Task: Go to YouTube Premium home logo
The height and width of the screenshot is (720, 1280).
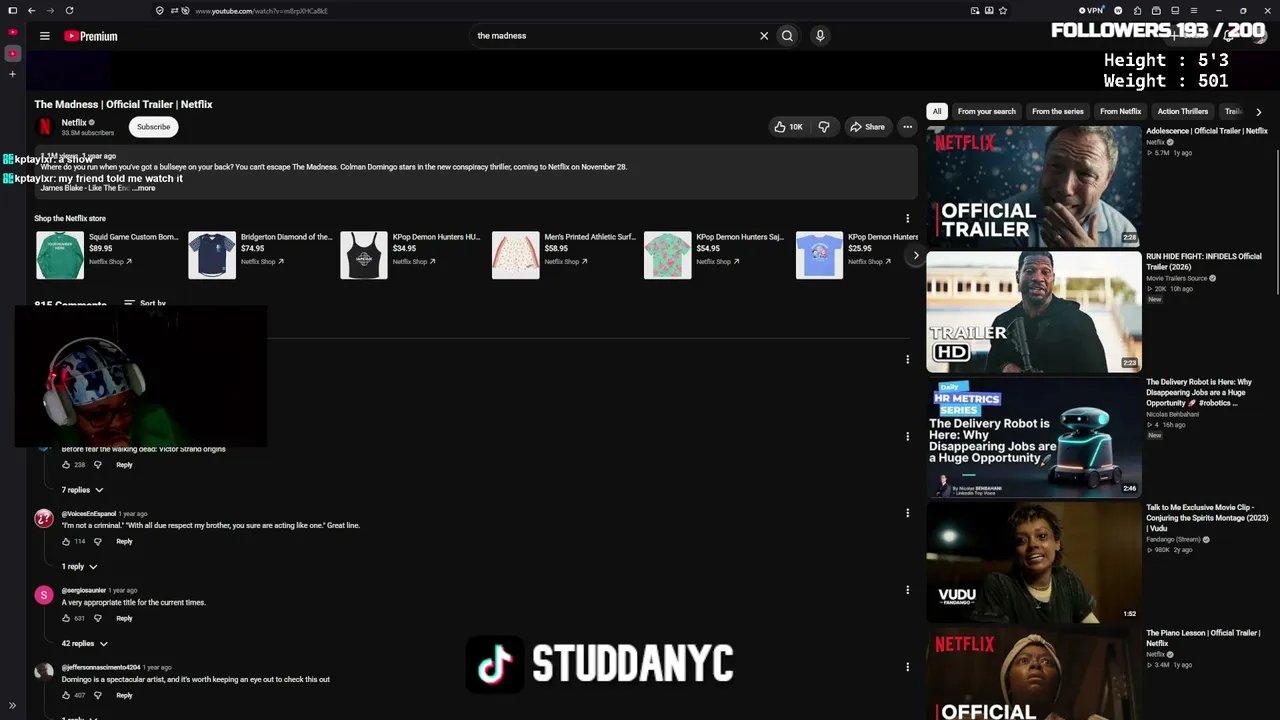Action: pos(91,36)
